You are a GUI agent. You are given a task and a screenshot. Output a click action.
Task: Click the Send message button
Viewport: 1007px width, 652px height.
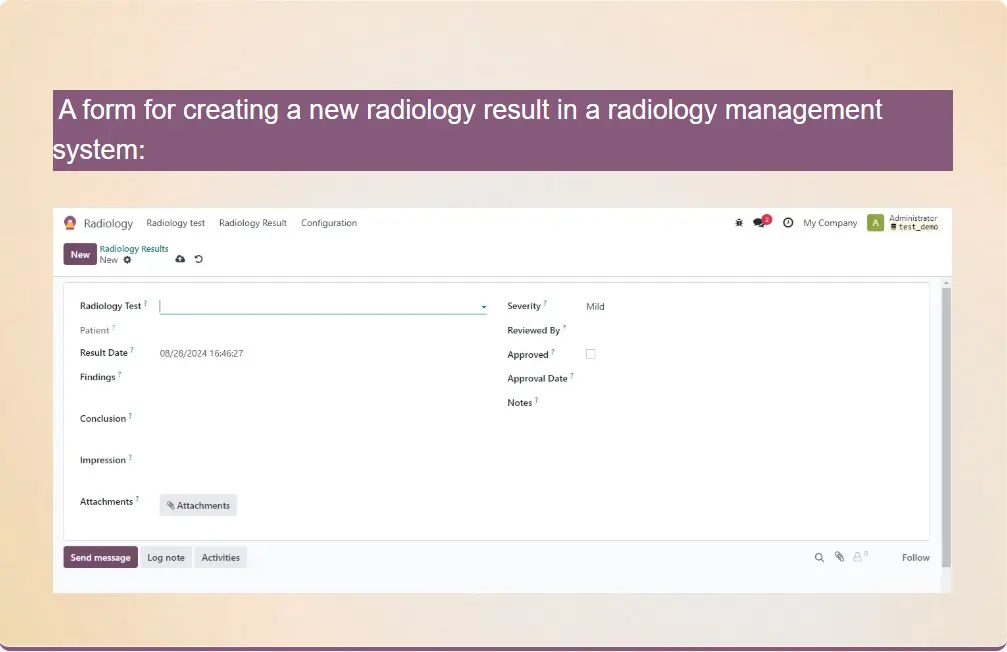tap(100, 558)
